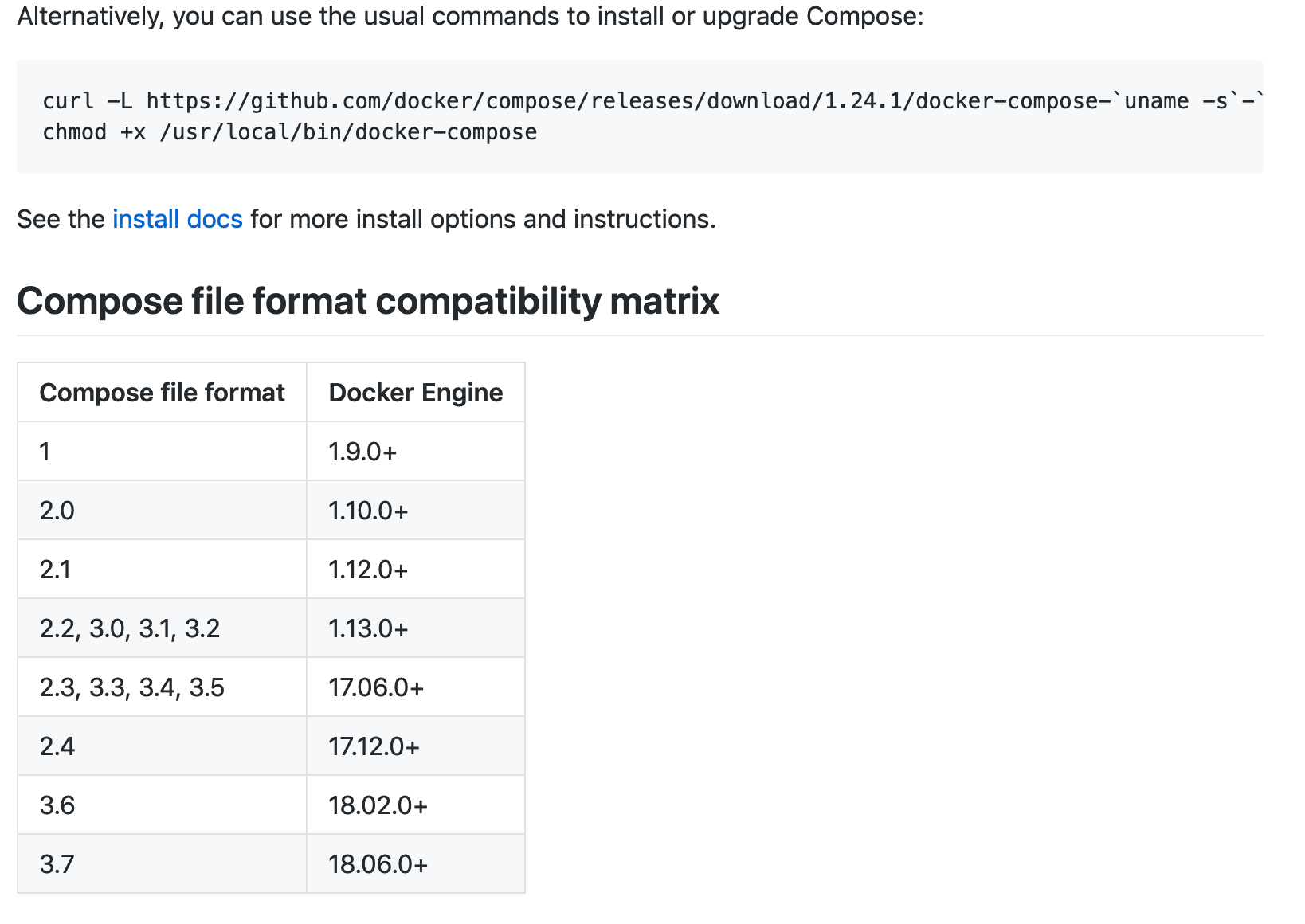Click the "17.06.0+" Docker Engine cell
The width and height of the screenshot is (1305, 924).
[376, 687]
